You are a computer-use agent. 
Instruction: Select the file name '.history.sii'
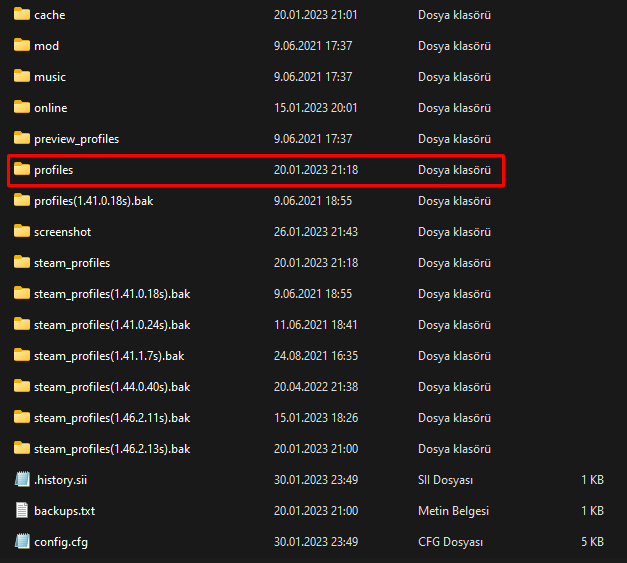point(60,480)
